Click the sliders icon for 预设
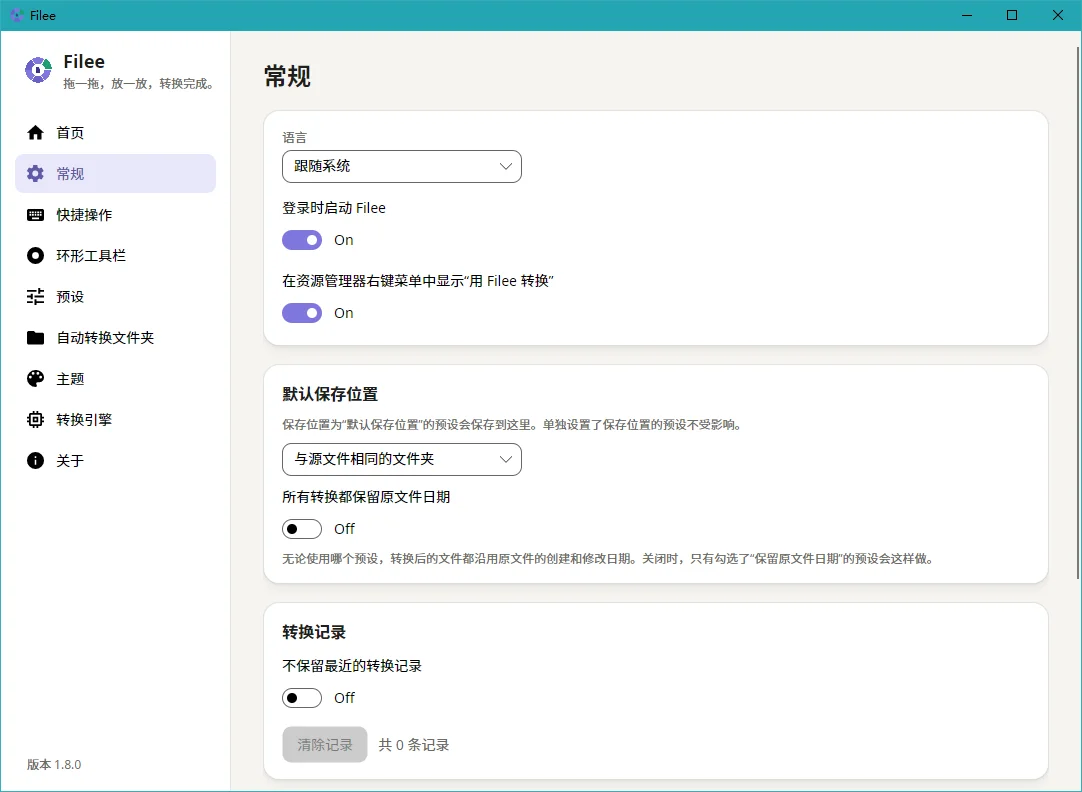 35,297
